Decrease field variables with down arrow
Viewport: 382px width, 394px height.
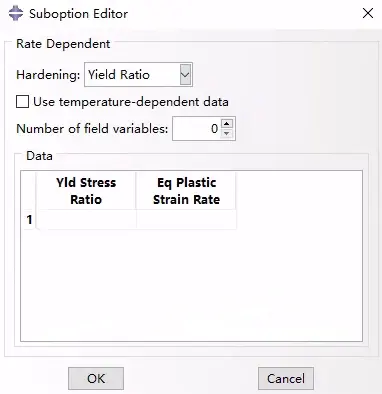click(x=227, y=133)
